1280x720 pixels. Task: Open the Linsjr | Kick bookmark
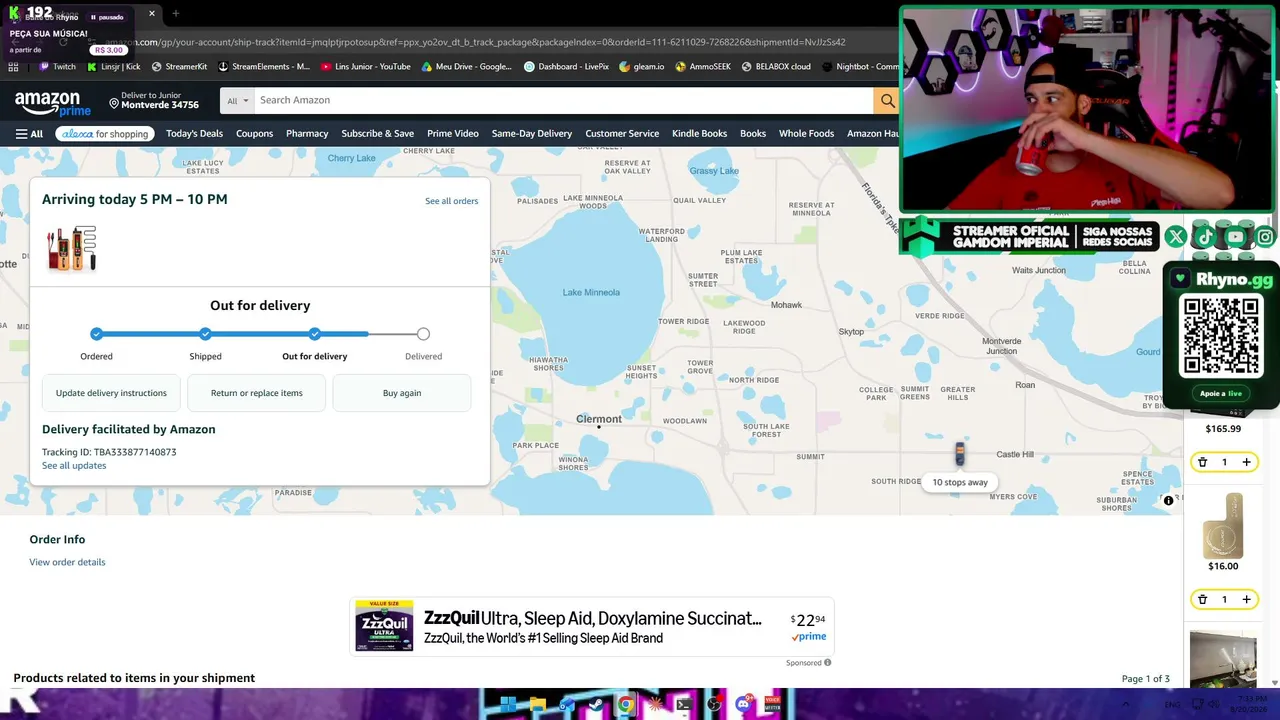click(113, 67)
